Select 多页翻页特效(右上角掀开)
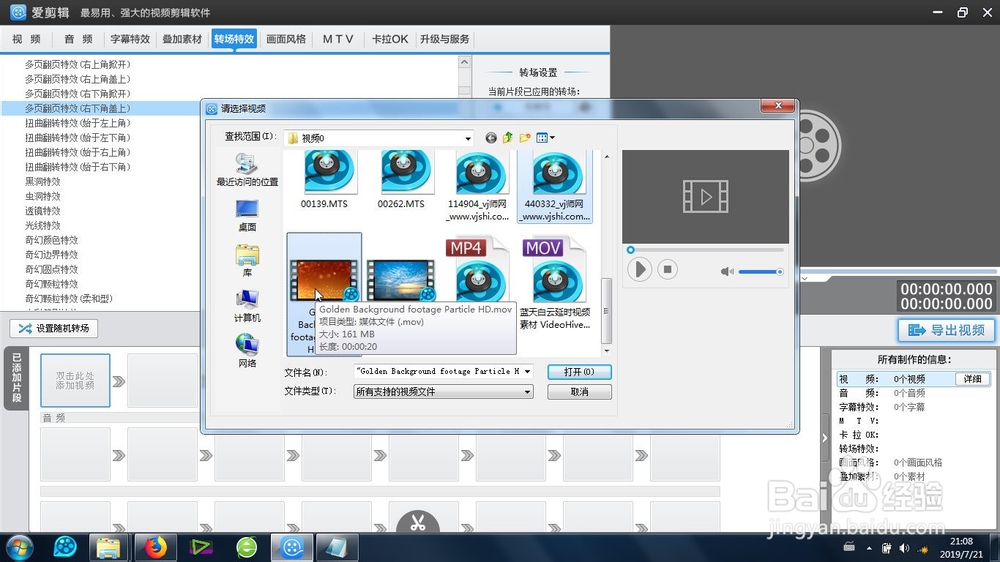 78,64
